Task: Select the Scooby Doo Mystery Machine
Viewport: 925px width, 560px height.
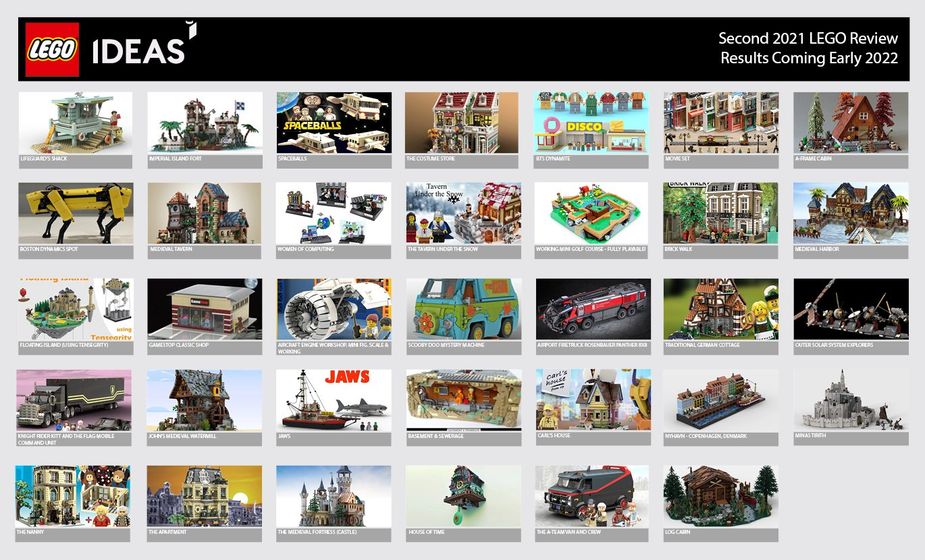Action: pyautogui.click(x=462, y=309)
